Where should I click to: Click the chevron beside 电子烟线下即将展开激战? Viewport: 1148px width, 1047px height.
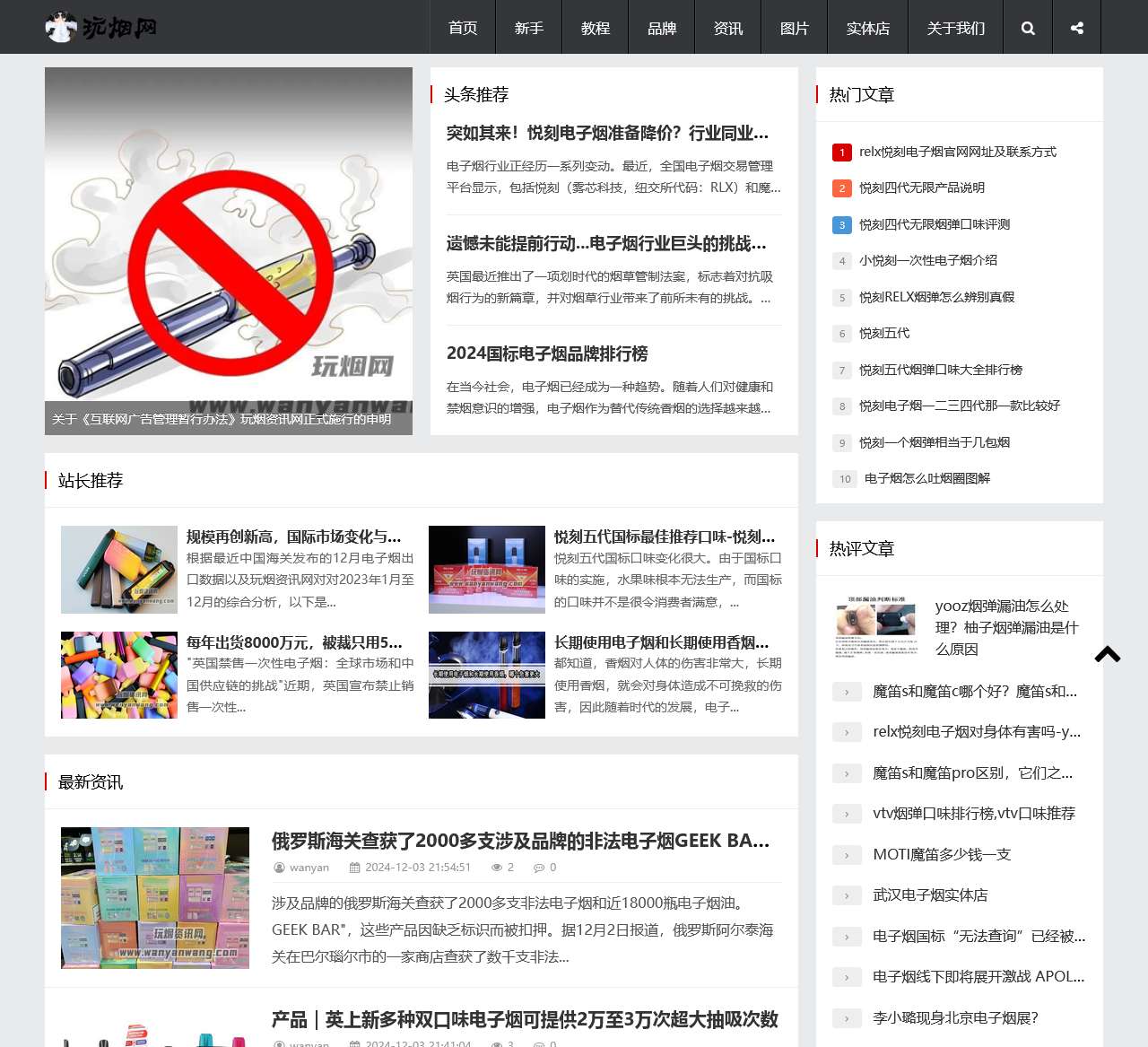[847, 977]
